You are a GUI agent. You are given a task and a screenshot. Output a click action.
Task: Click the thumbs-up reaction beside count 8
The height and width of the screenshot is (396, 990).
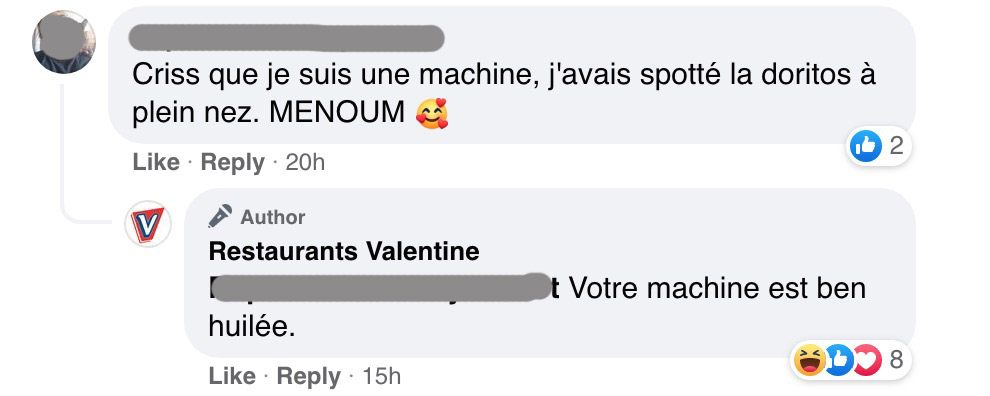pos(839,360)
